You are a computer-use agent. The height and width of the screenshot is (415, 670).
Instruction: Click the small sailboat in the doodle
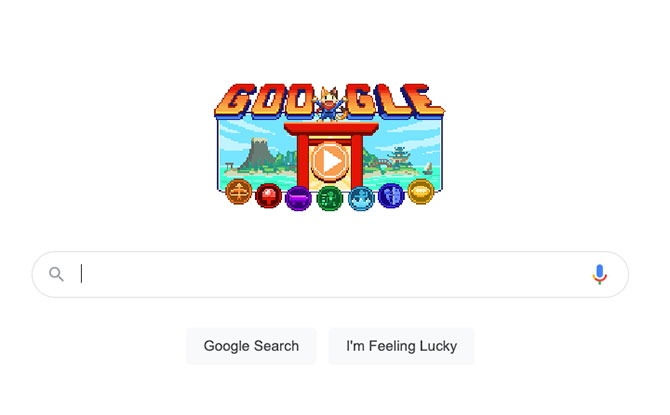click(x=428, y=169)
